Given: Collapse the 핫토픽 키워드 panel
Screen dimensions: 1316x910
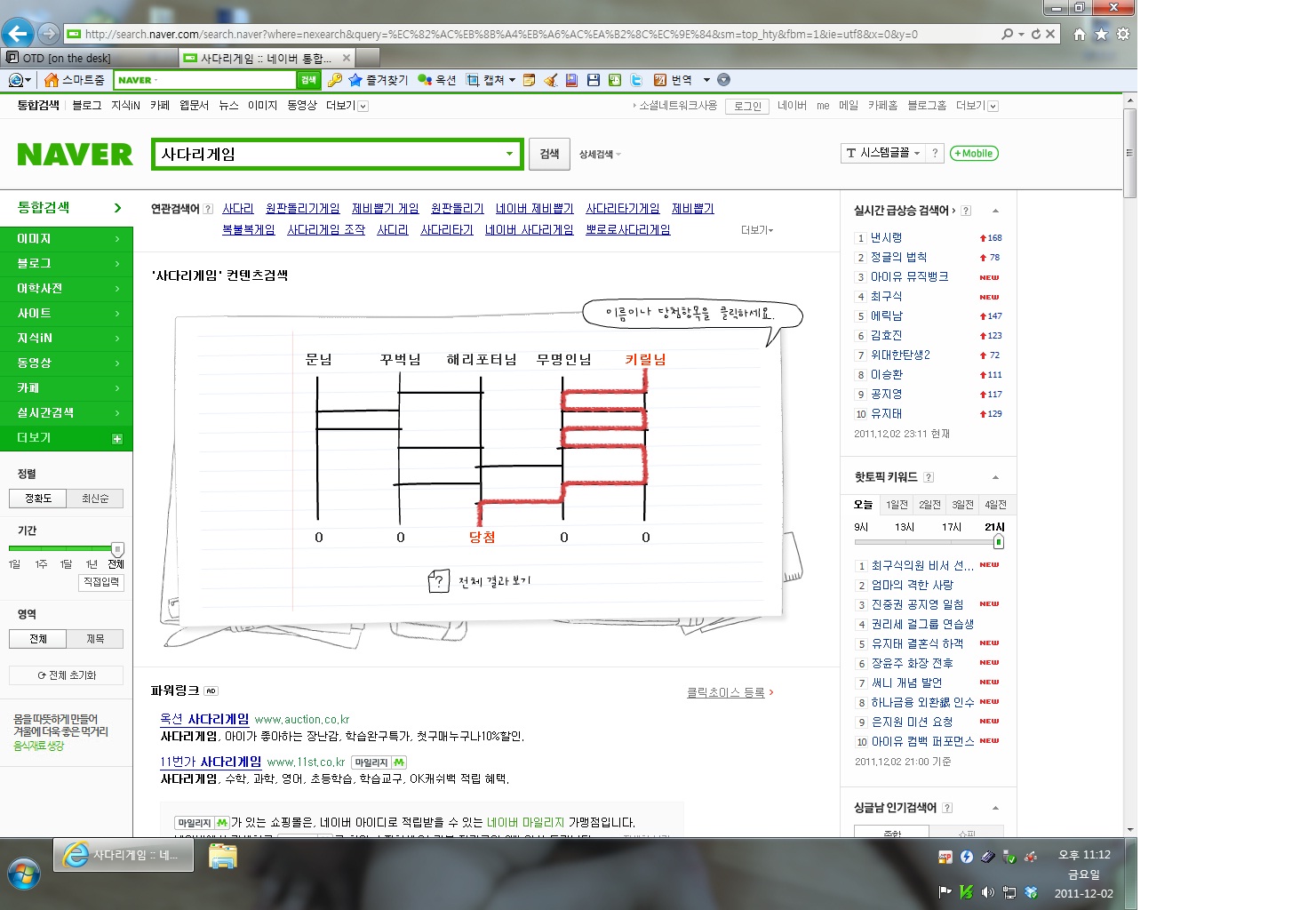Looking at the screenshot, I should coord(995,477).
